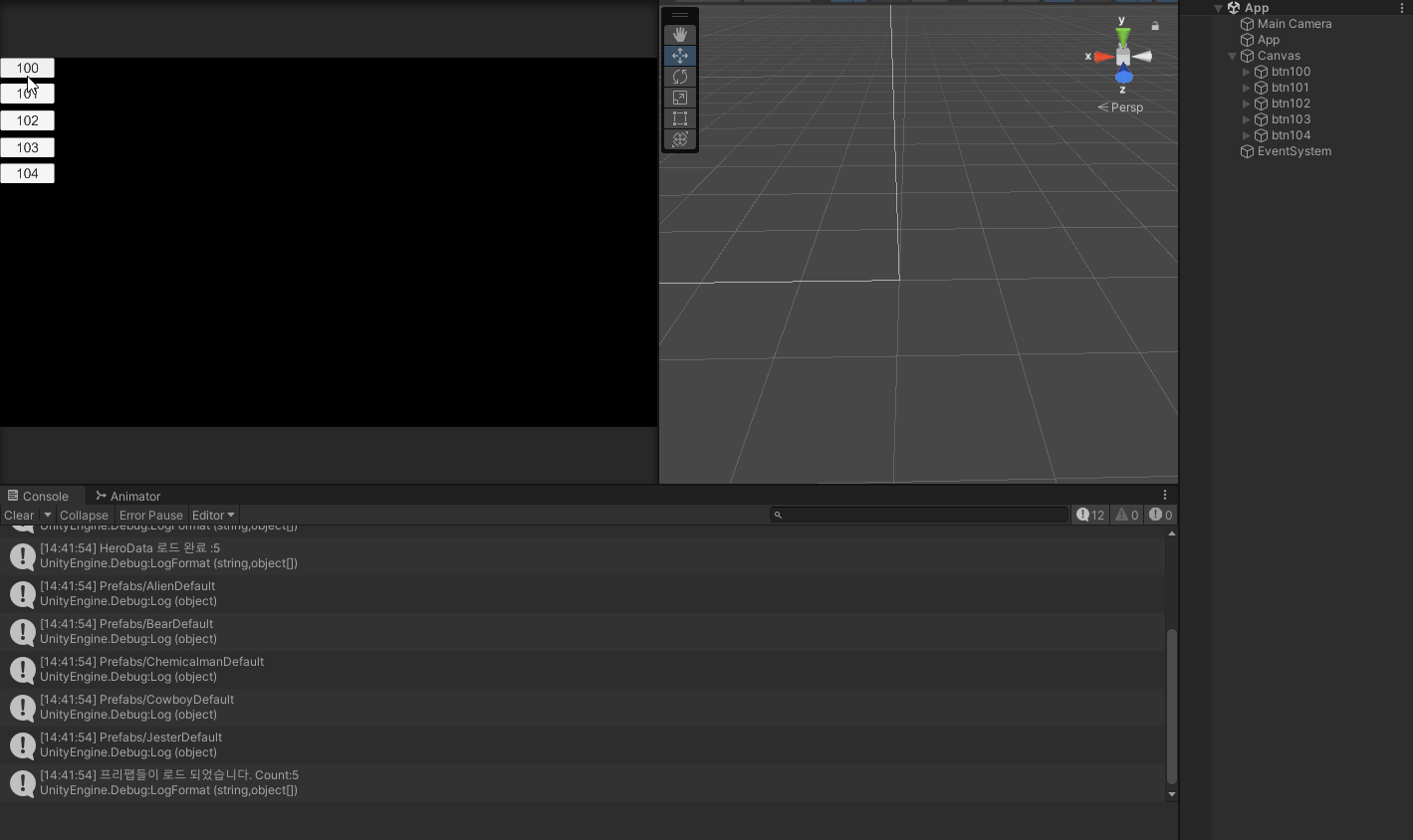
Task: Click the green Y axis cone on gizmo
Action: coord(1123,37)
